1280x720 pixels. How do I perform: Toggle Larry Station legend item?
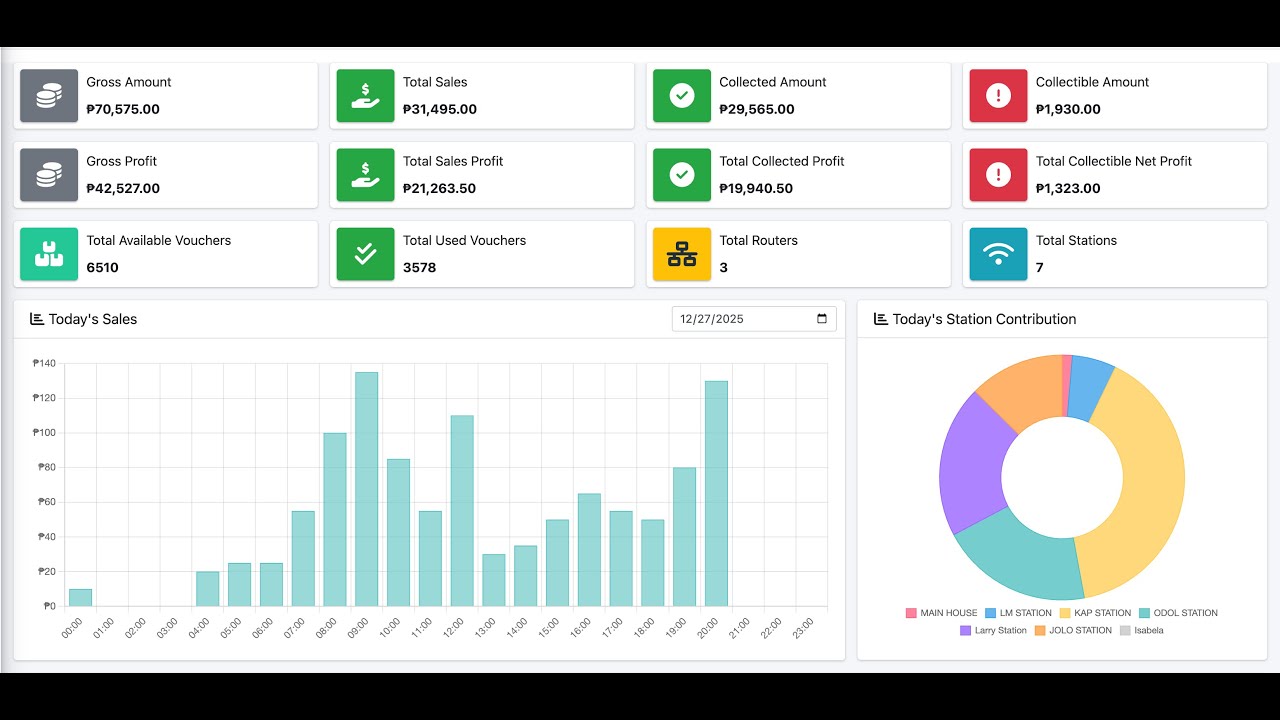point(993,631)
